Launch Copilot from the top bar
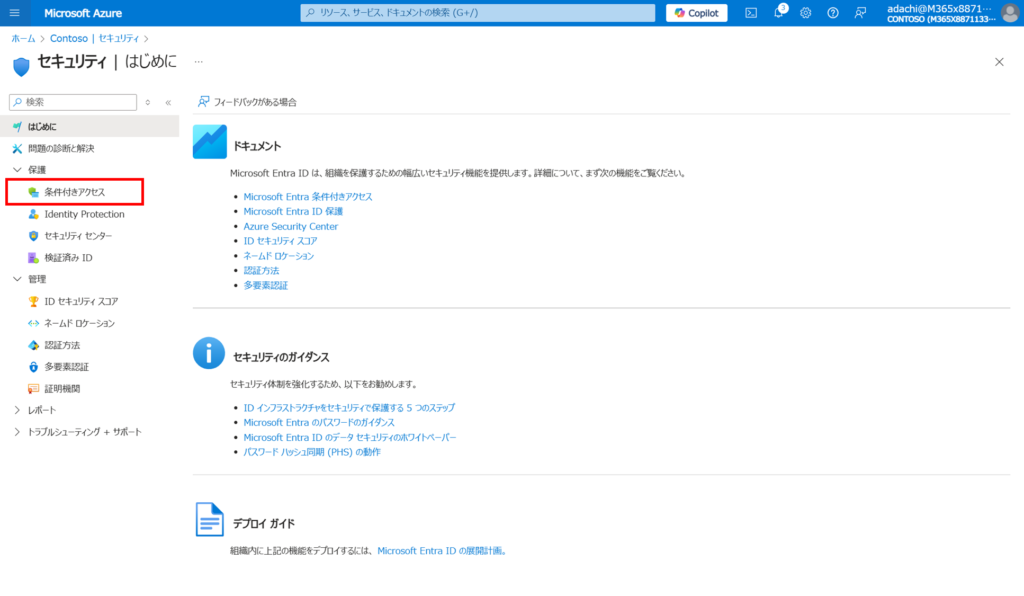 696,12
